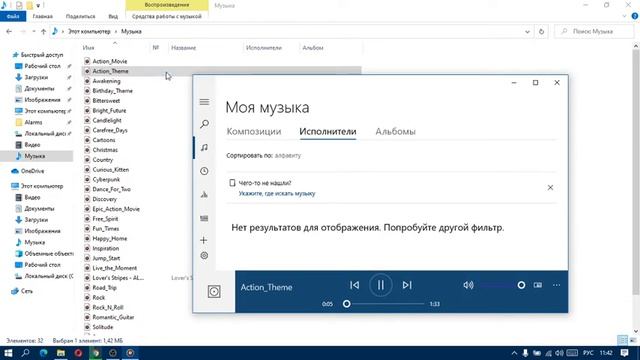Screen dimensions: 640x360
Task: Open Playlists icon in Groove sidebar
Action: (204, 218)
